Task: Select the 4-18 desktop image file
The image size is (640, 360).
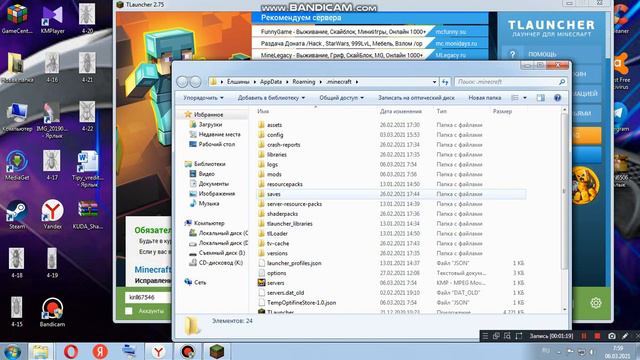Action: (x=17, y=263)
